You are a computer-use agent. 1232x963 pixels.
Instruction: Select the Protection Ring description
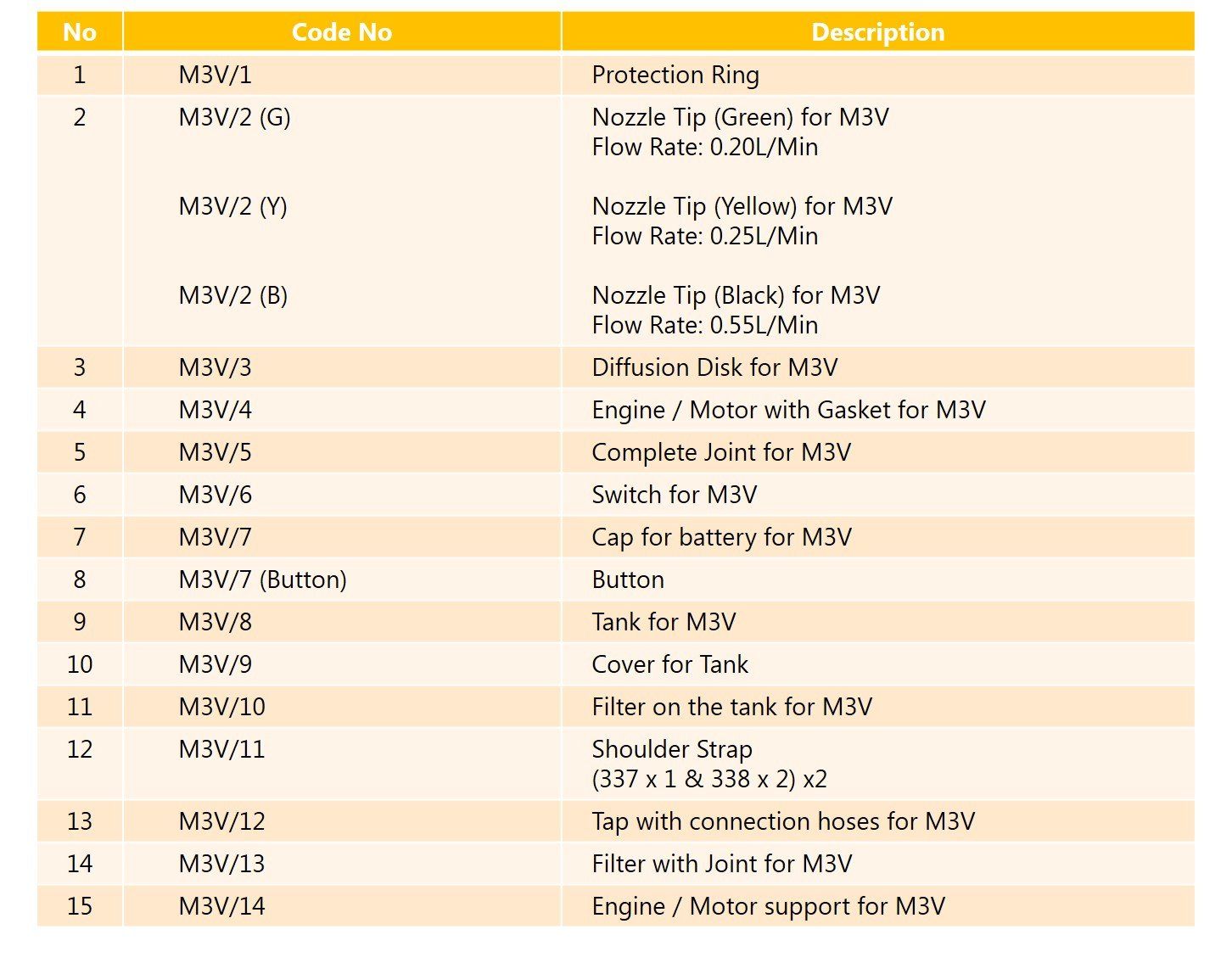pos(675,75)
